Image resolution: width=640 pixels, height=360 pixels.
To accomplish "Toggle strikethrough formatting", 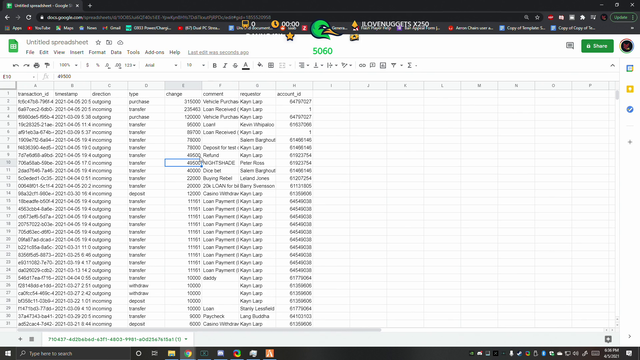I will coord(235,65).
